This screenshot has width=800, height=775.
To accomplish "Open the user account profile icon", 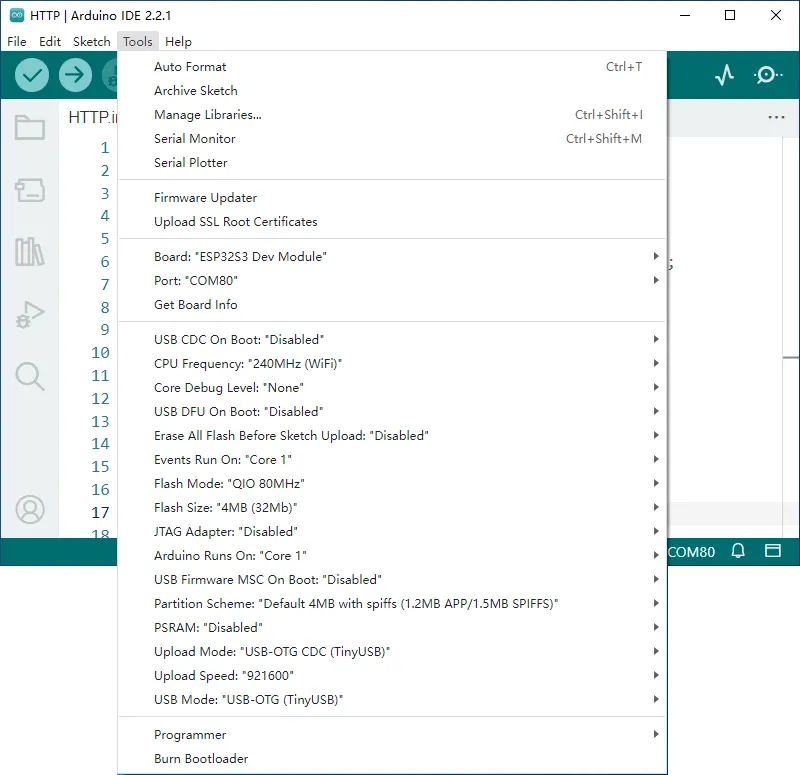I will click(x=30, y=510).
